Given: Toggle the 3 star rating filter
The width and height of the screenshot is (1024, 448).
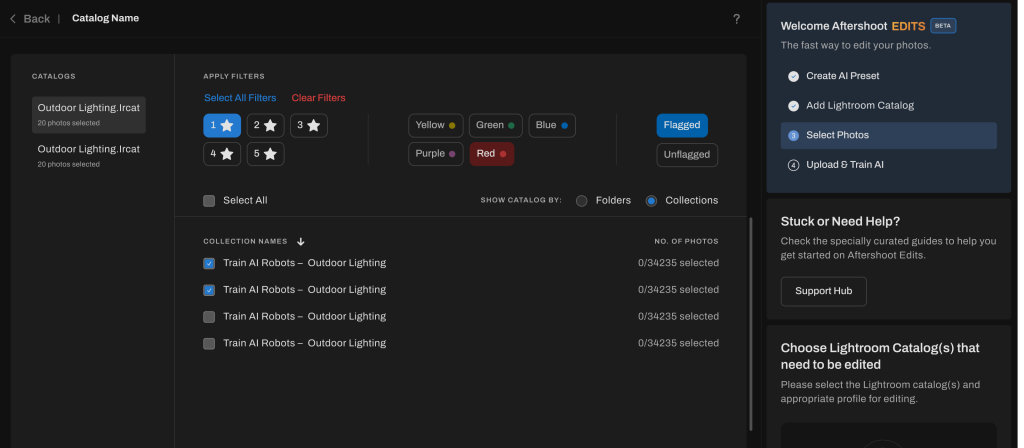Looking at the screenshot, I should point(309,125).
